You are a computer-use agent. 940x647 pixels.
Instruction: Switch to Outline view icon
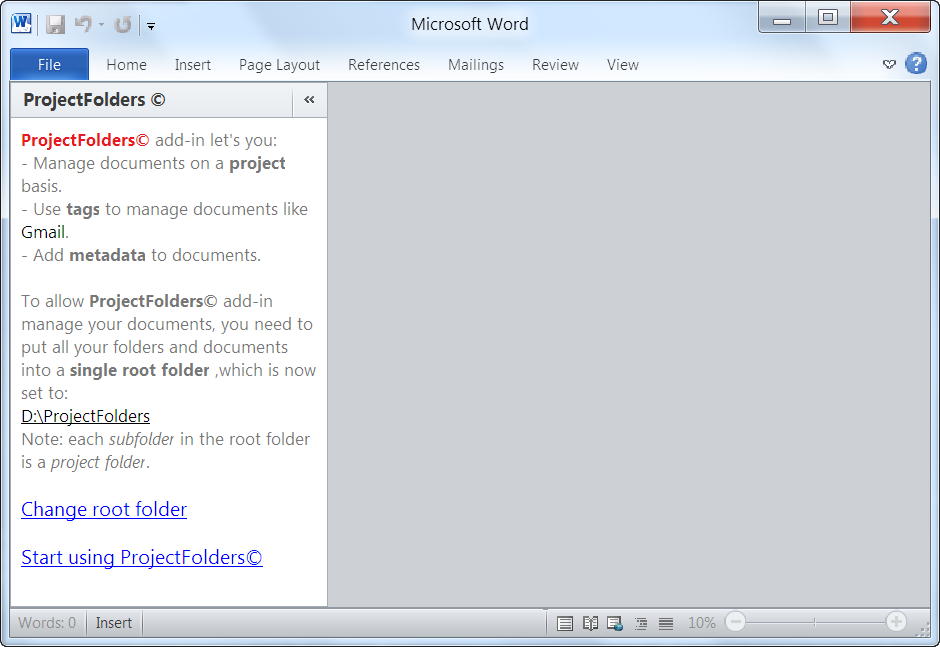point(641,624)
